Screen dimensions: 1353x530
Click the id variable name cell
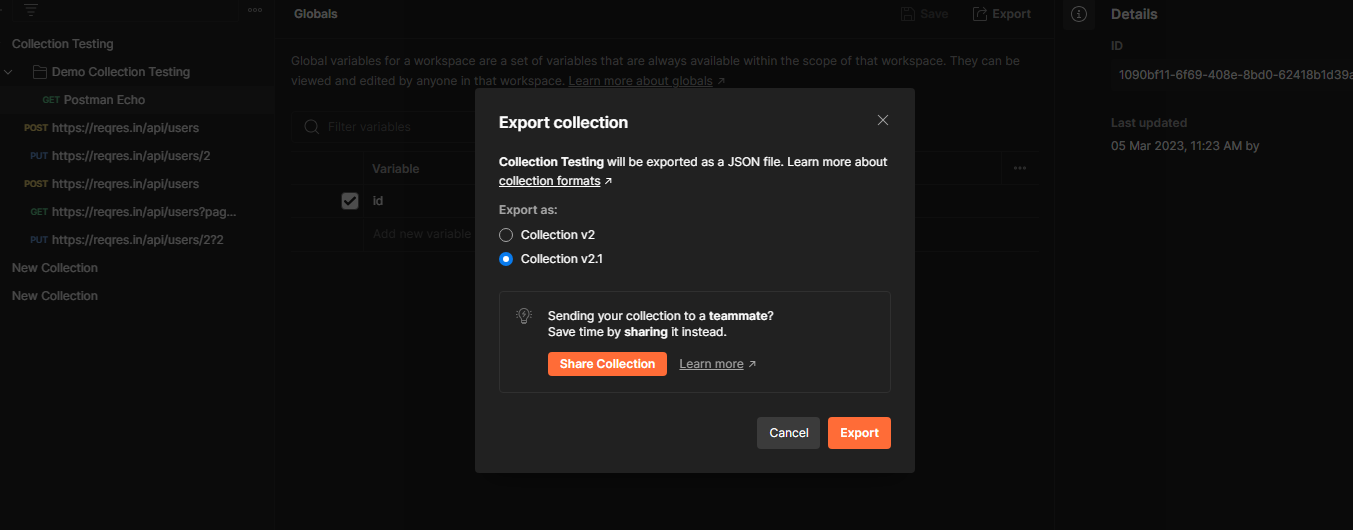pos(378,201)
